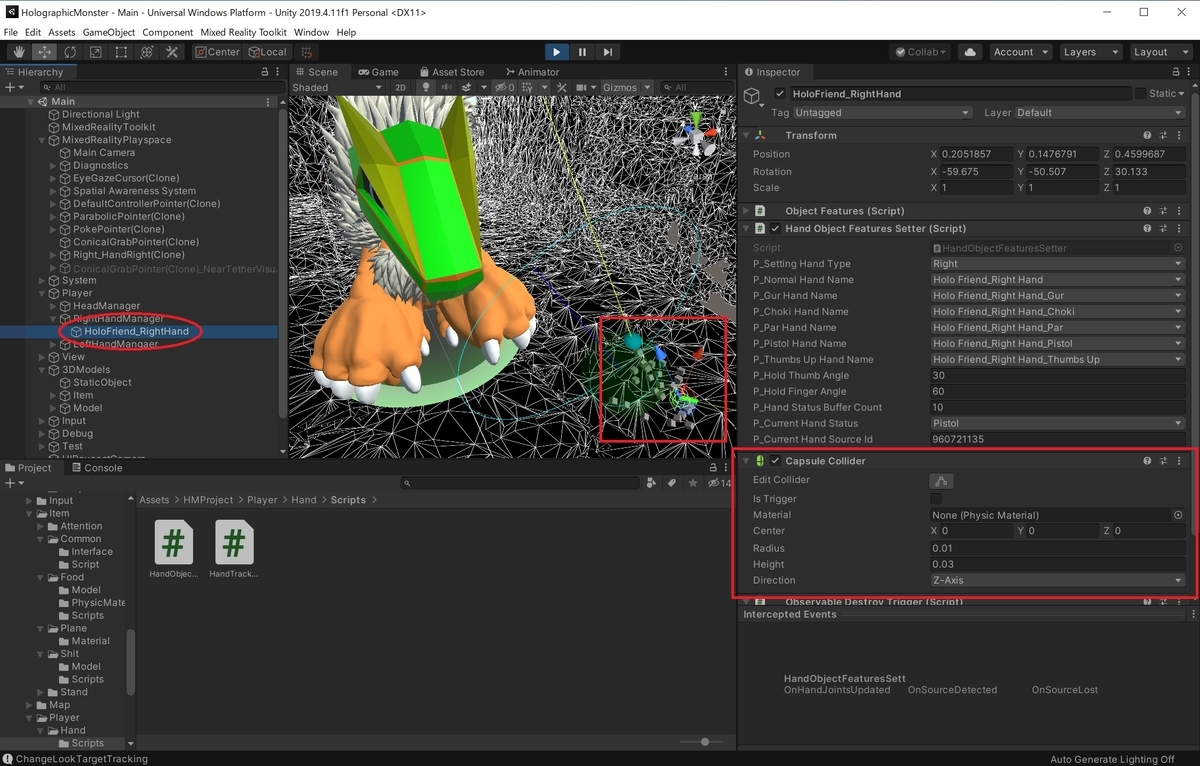The height and width of the screenshot is (766, 1200).
Task: Open Direction Z-Axis dropdown
Action: point(1057,580)
